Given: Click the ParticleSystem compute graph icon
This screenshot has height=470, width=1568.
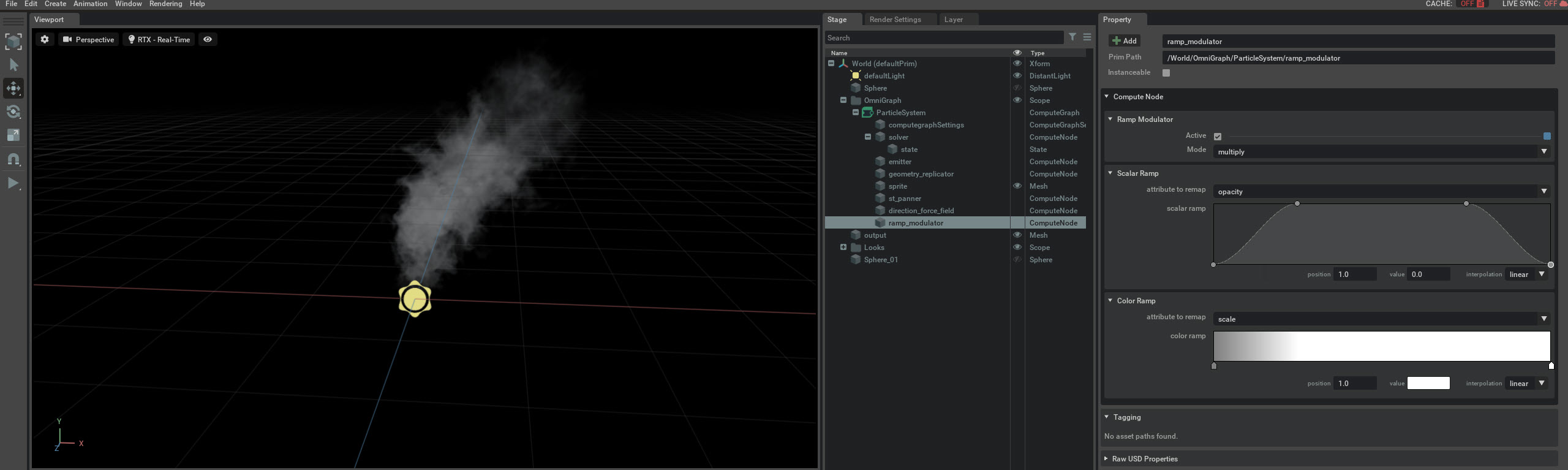Looking at the screenshot, I should tap(868, 112).
